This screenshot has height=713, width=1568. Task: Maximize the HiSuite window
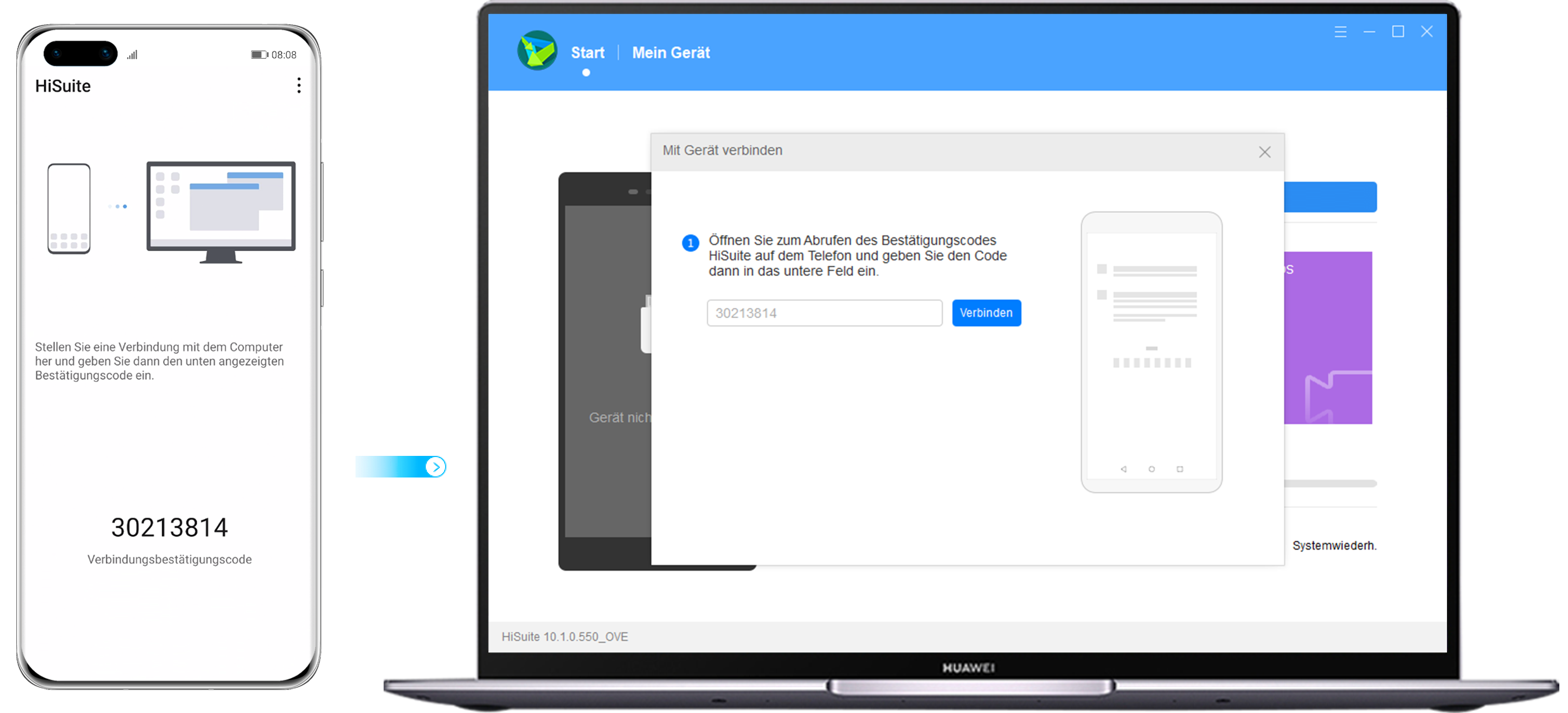click(x=1398, y=32)
